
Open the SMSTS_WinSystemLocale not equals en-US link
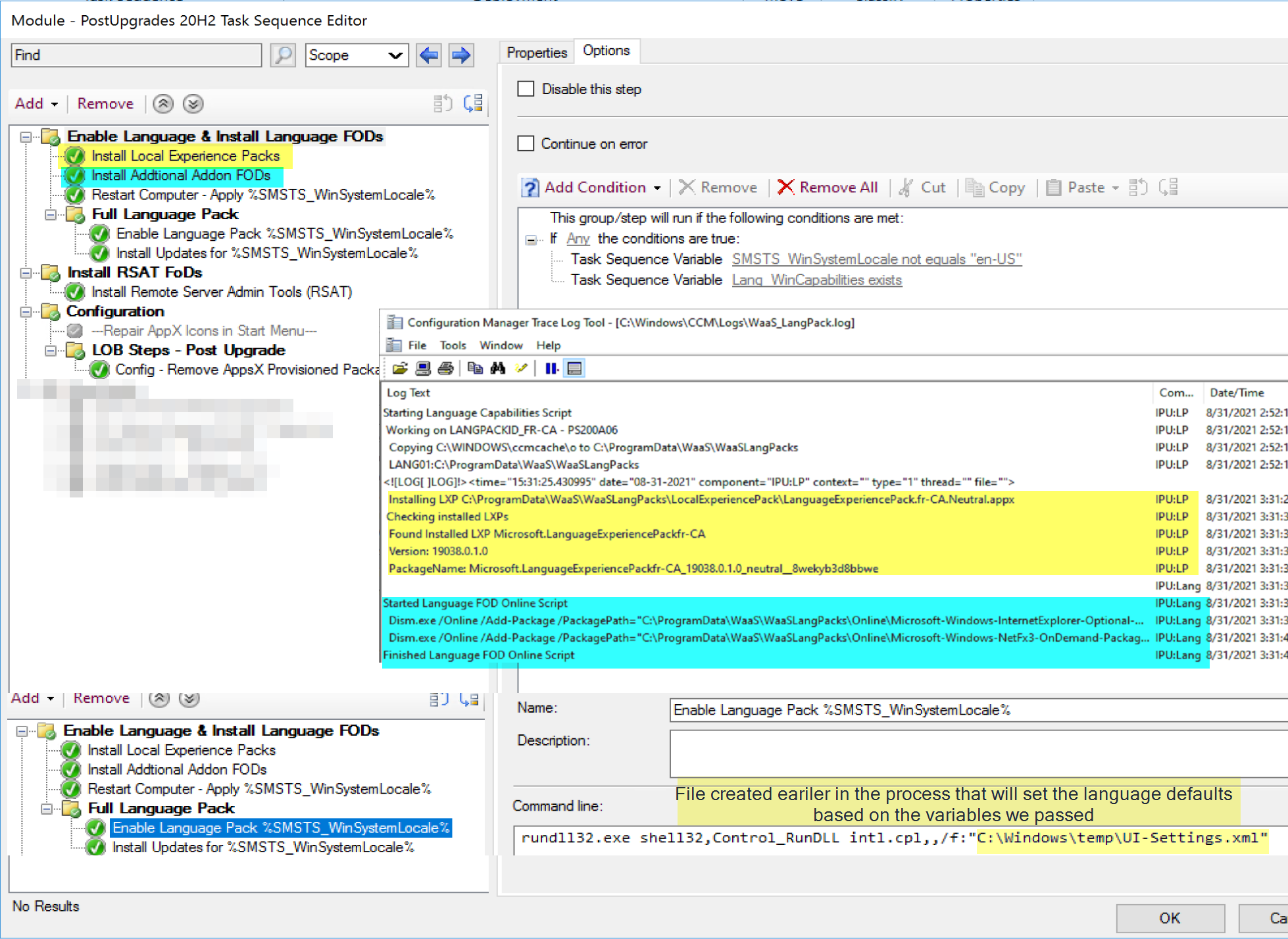(x=877, y=259)
